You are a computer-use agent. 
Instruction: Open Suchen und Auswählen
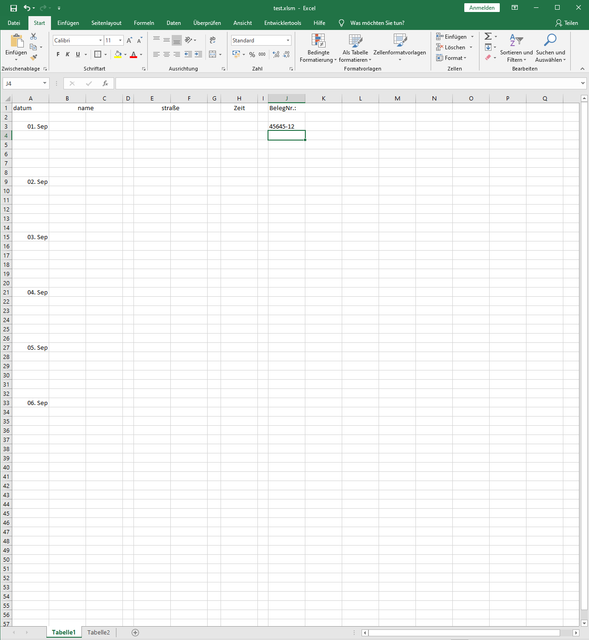click(550, 48)
